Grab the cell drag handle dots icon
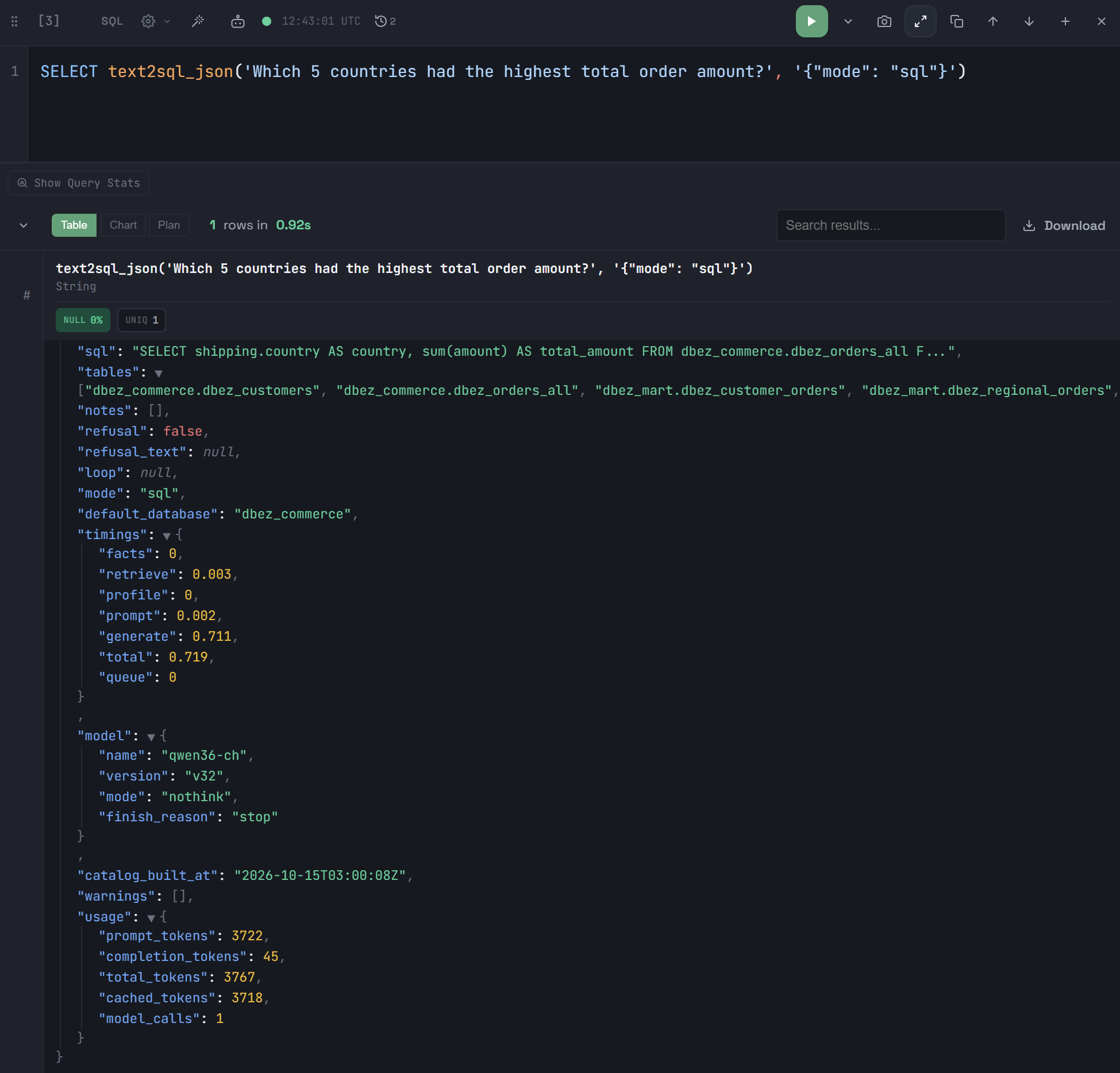This screenshot has width=1120, height=1073. [x=14, y=21]
